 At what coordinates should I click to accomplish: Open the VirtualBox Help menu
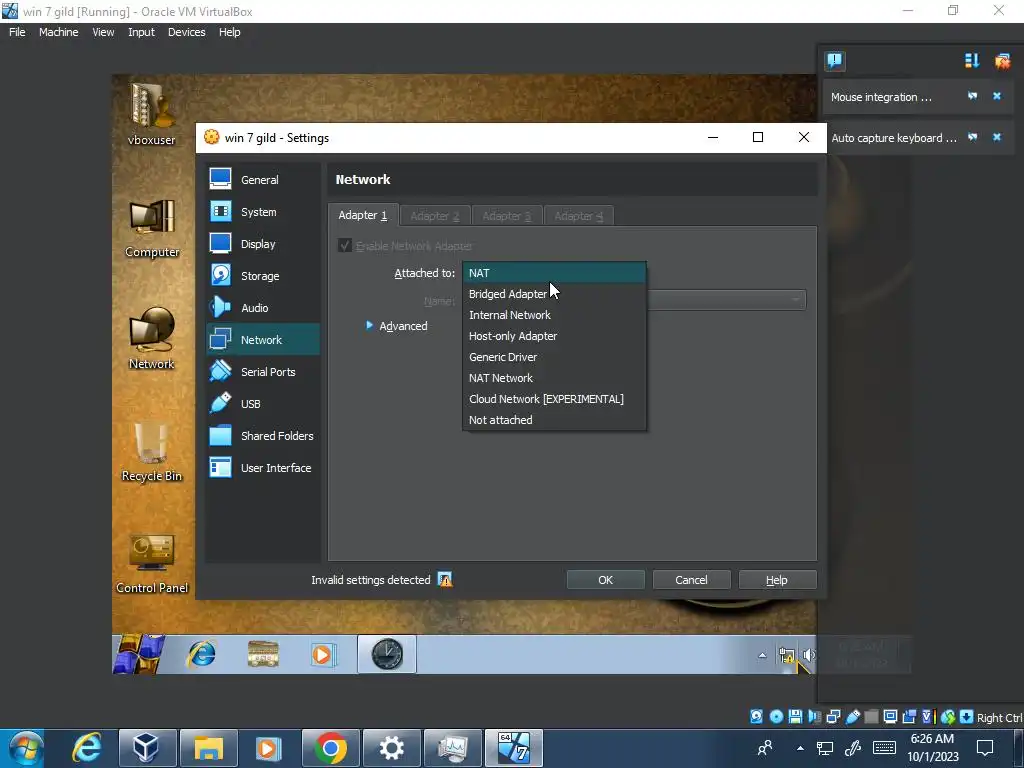point(229,32)
